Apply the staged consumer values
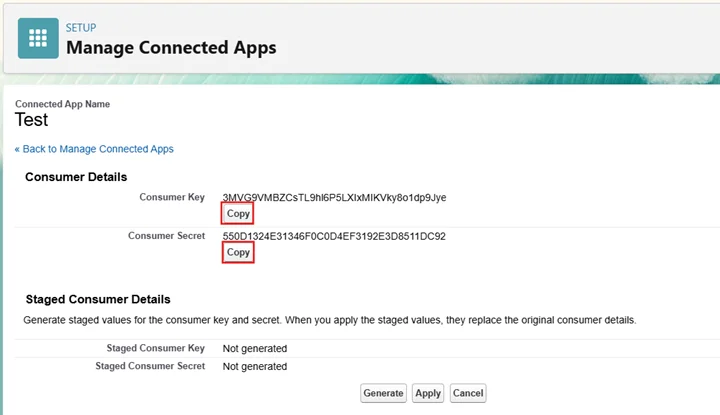Screen dimensions: 720x415 click(428, 393)
